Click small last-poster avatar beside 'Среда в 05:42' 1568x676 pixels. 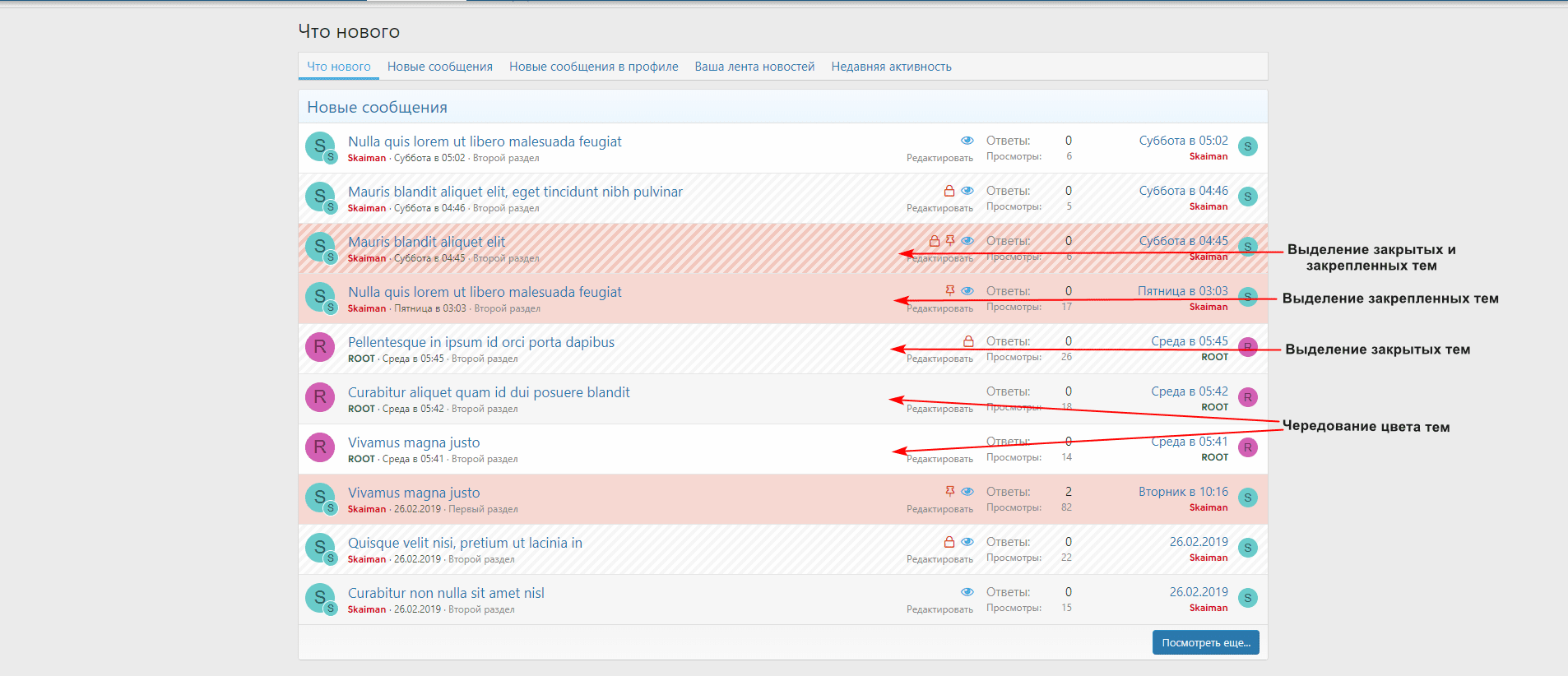click(1247, 397)
